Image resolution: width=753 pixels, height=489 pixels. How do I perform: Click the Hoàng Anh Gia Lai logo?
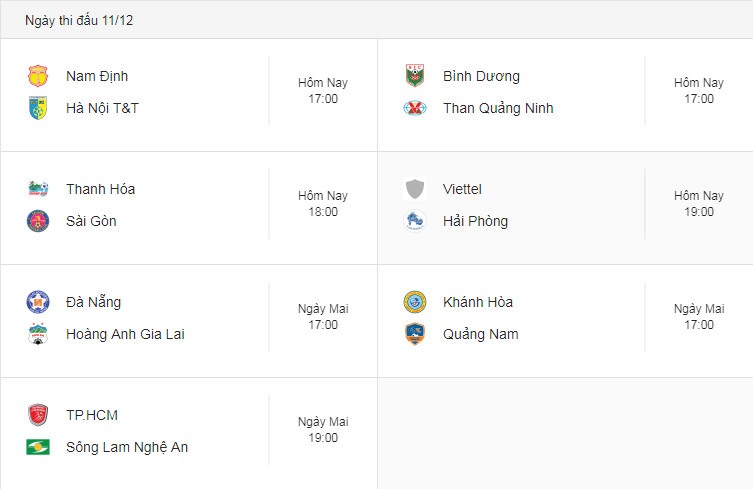38,334
